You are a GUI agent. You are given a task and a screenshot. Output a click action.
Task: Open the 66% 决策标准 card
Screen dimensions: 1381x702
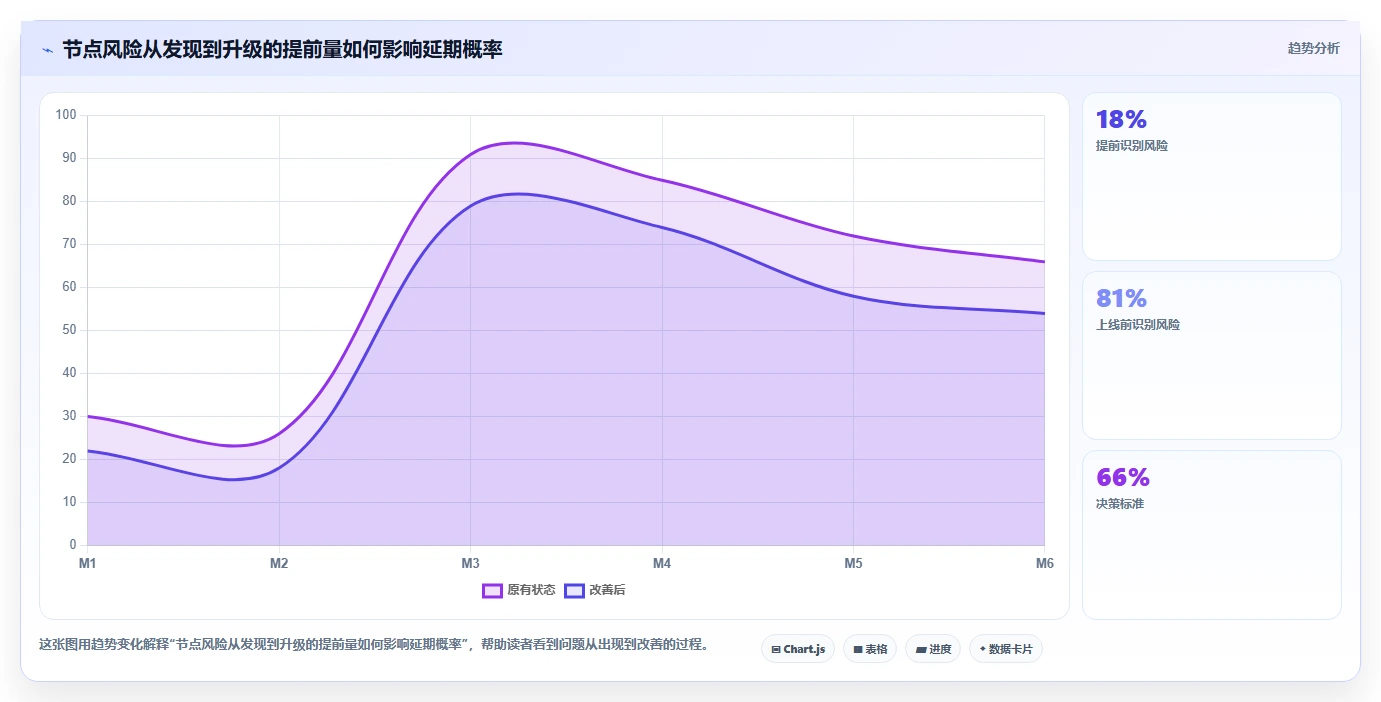click(1211, 535)
